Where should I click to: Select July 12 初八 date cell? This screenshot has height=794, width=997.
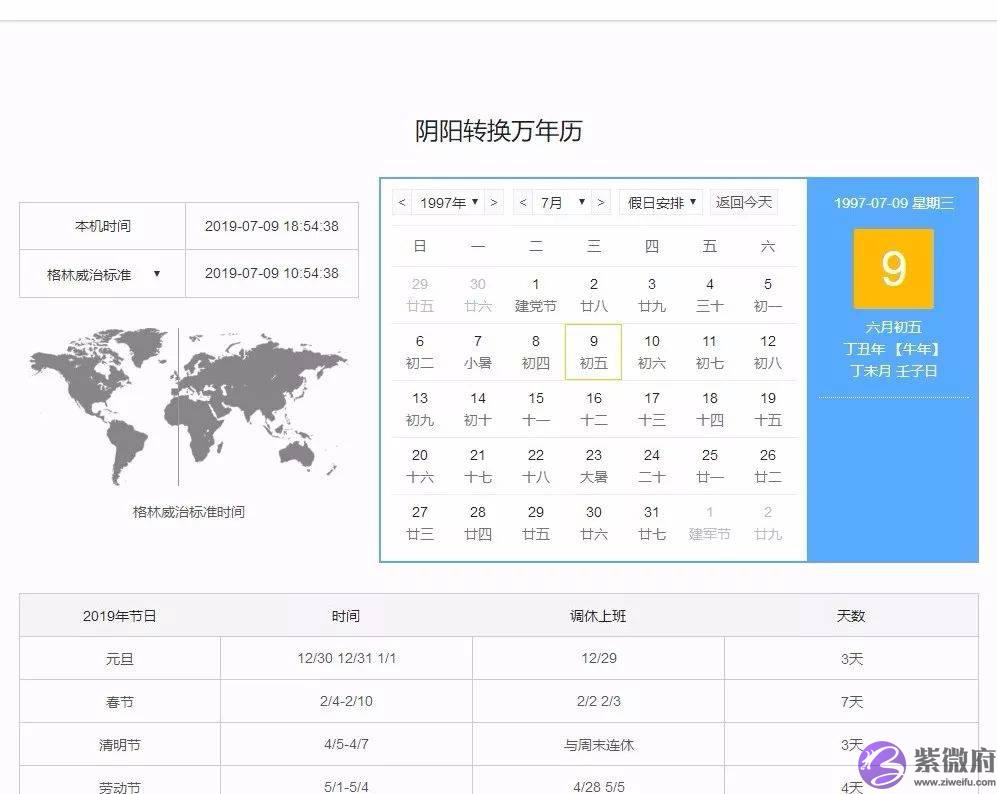click(x=767, y=352)
